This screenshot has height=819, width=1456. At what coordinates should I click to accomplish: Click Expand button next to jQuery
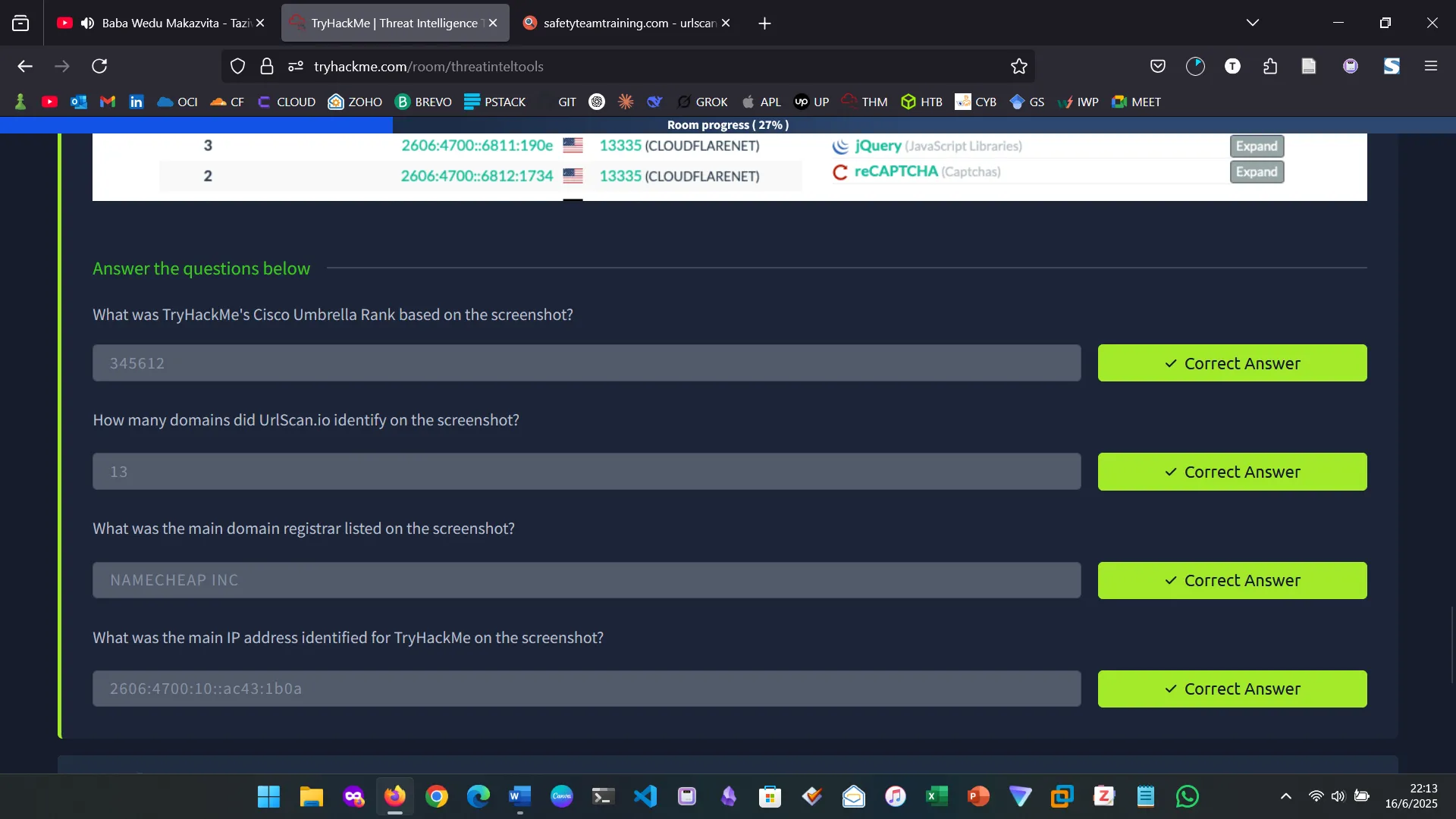tap(1256, 146)
